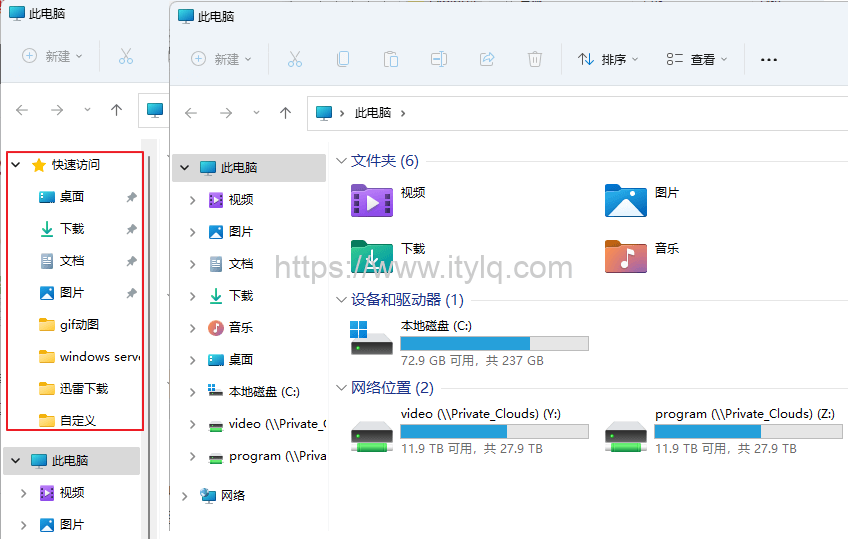This screenshot has width=848, height=539.
Task: Click 此电脑 breadcrumb in address bar
Action: [x=373, y=113]
